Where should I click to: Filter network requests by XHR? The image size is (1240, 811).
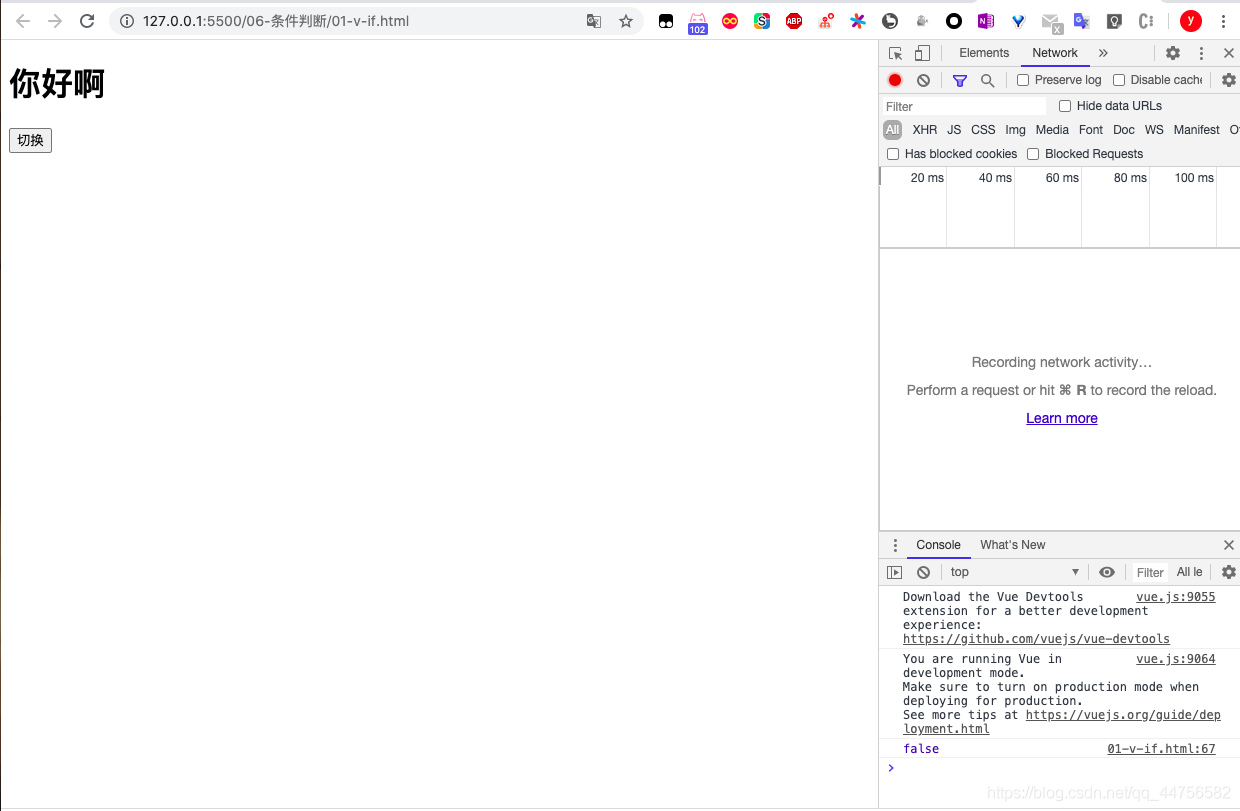pyautogui.click(x=925, y=130)
